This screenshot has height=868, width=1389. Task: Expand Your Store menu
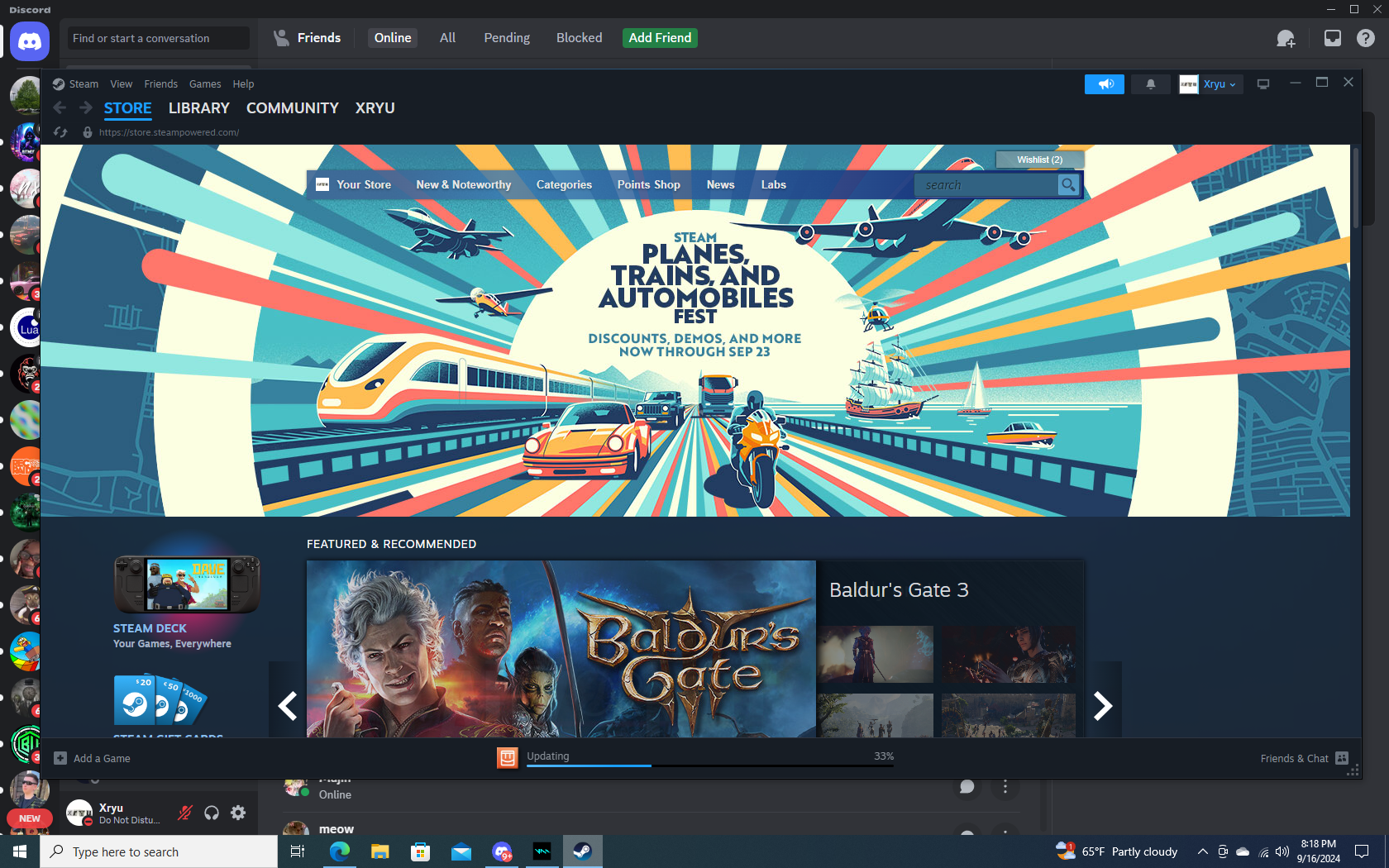(x=364, y=185)
